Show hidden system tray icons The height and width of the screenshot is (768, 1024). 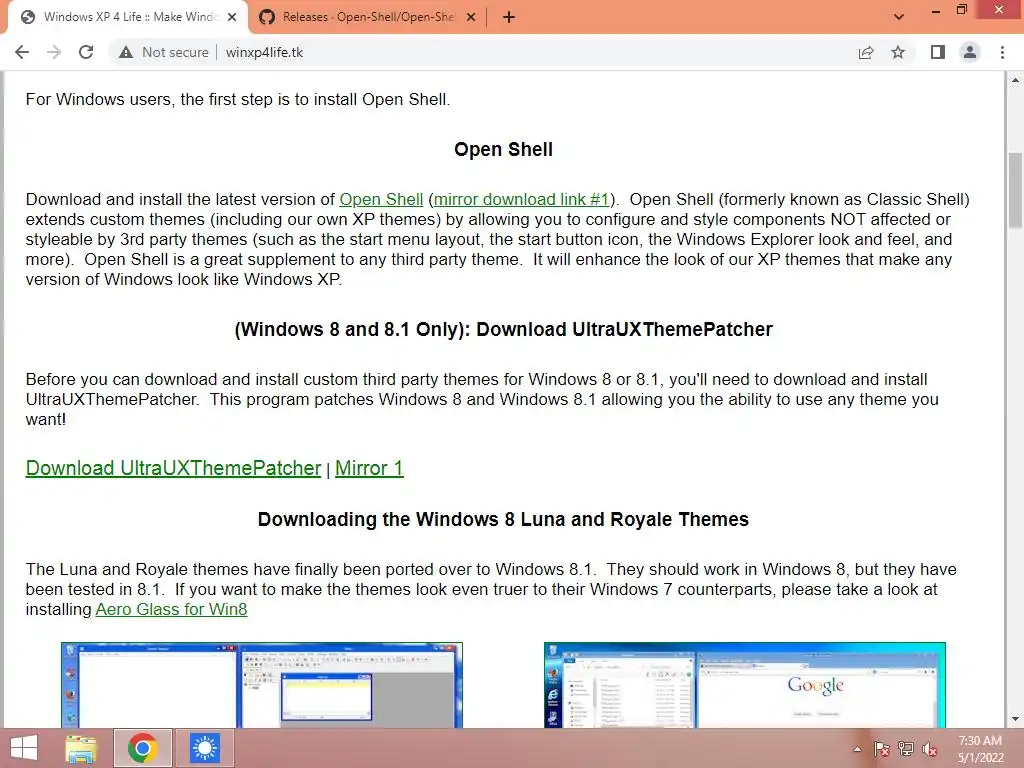[x=857, y=749]
